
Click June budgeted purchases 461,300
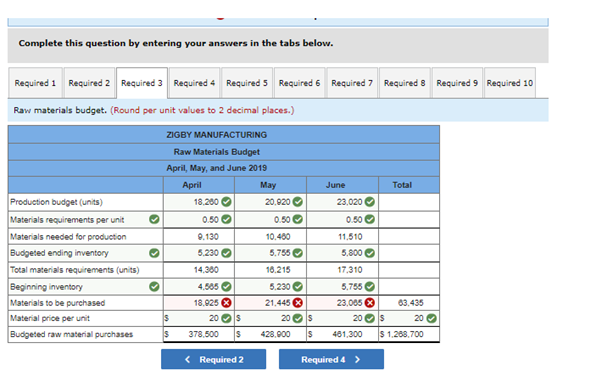[x=347, y=334]
